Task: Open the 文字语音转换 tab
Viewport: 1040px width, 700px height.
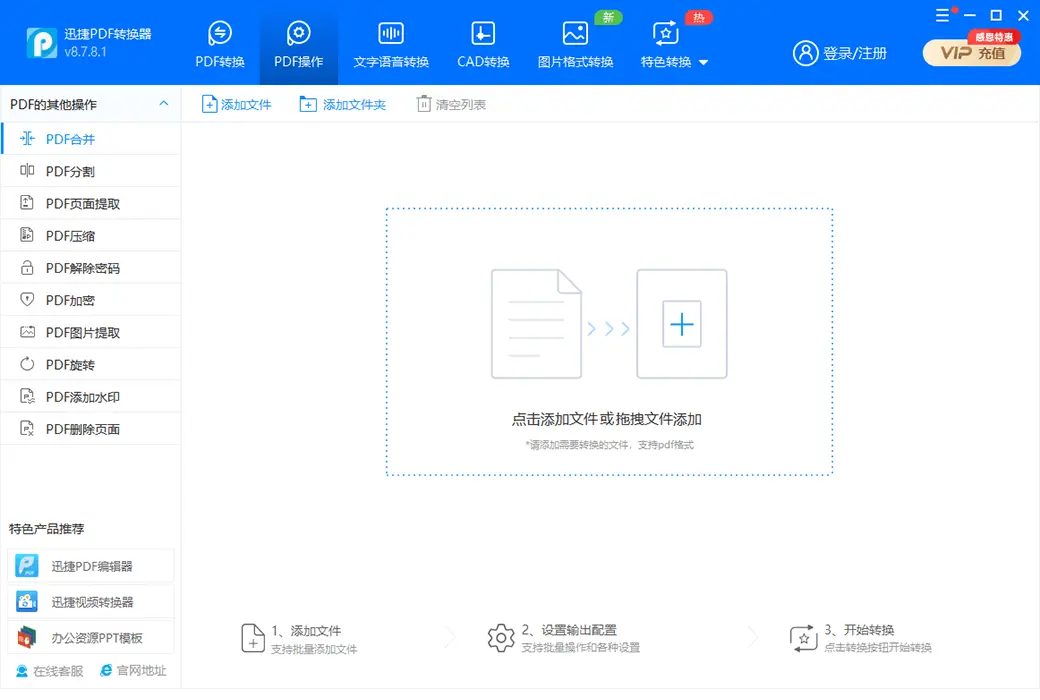Action: pyautogui.click(x=391, y=44)
